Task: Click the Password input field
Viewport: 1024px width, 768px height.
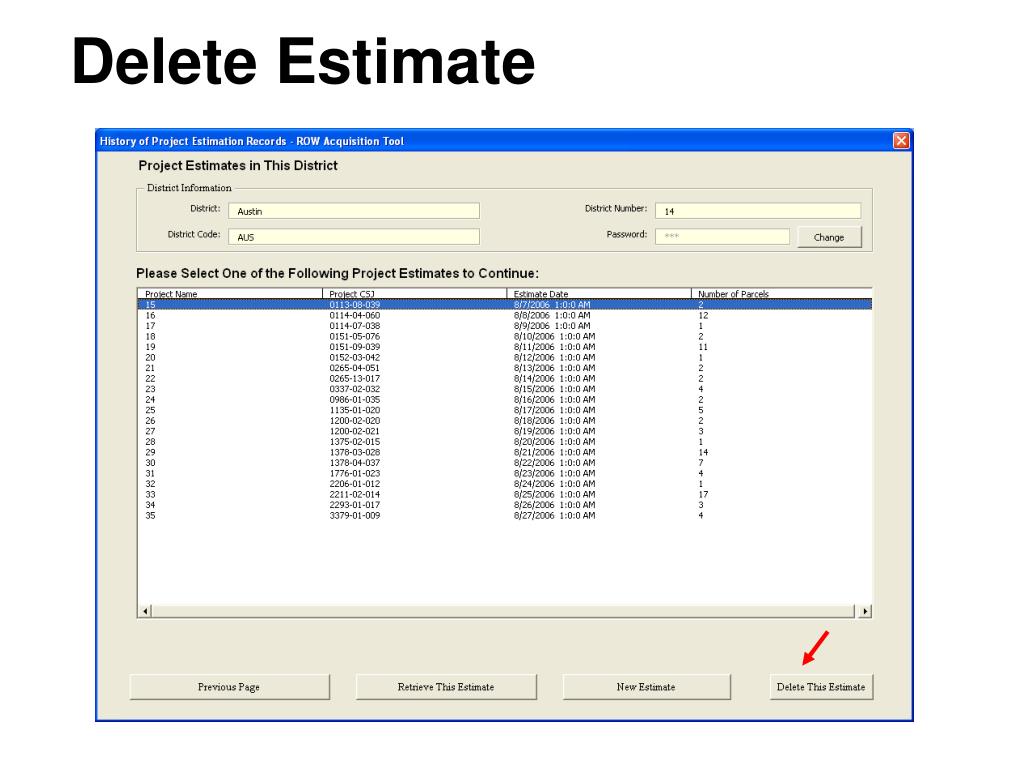Action: click(x=722, y=236)
